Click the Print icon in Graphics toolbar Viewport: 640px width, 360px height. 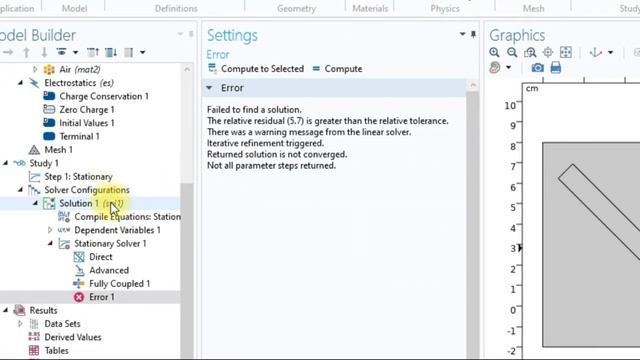click(556, 67)
